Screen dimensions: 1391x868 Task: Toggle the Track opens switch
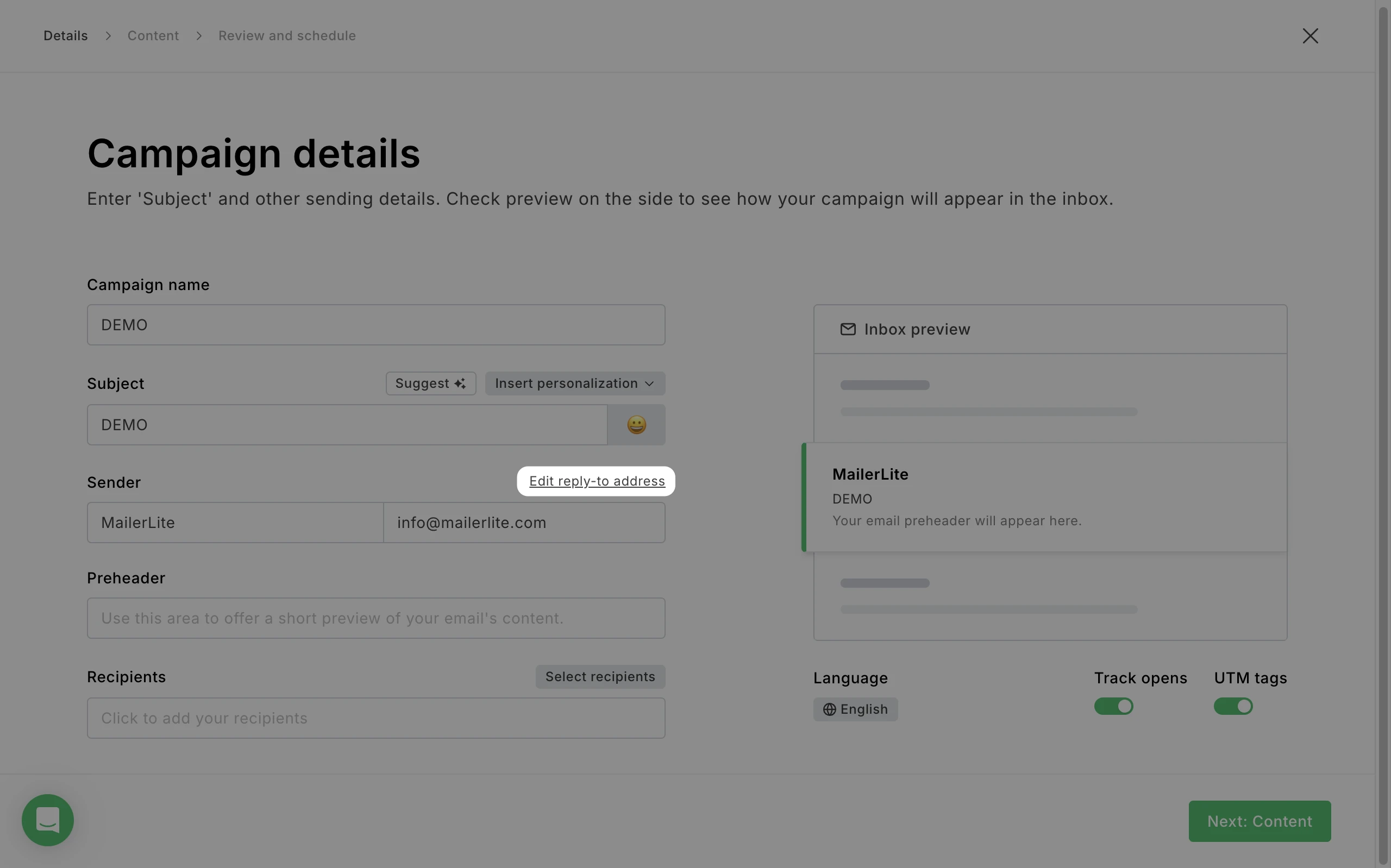click(x=1113, y=706)
